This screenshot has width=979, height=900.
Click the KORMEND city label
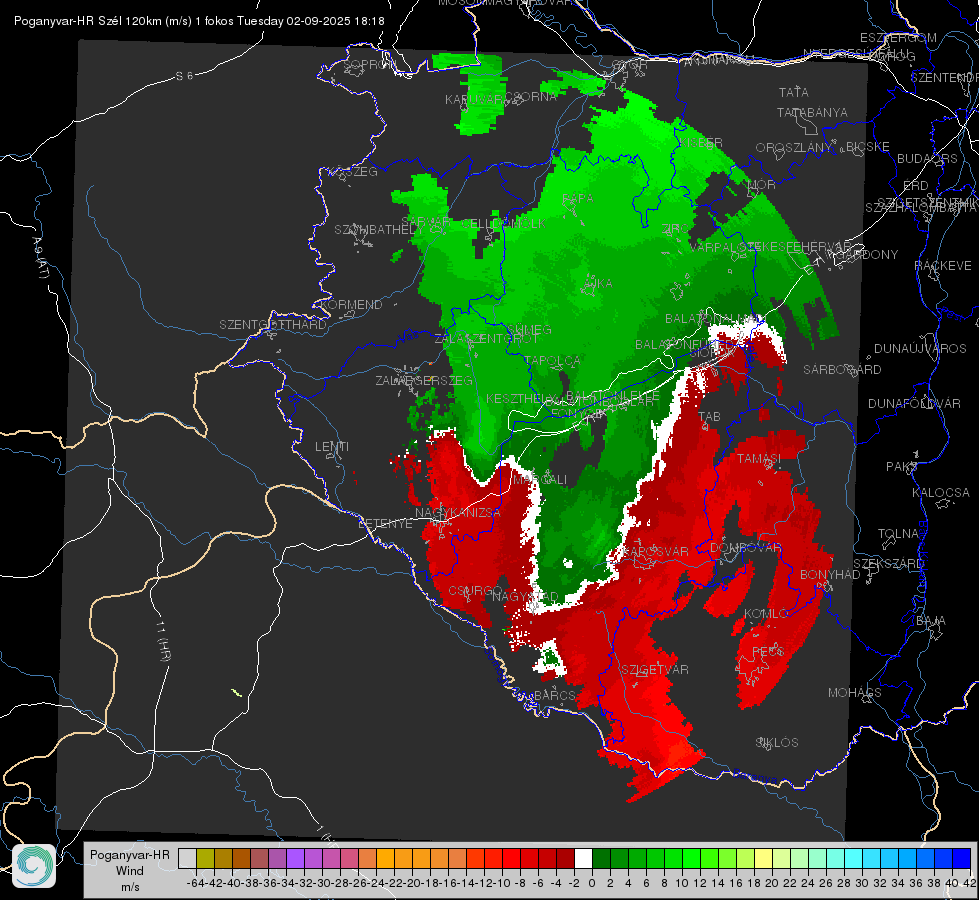coord(352,304)
